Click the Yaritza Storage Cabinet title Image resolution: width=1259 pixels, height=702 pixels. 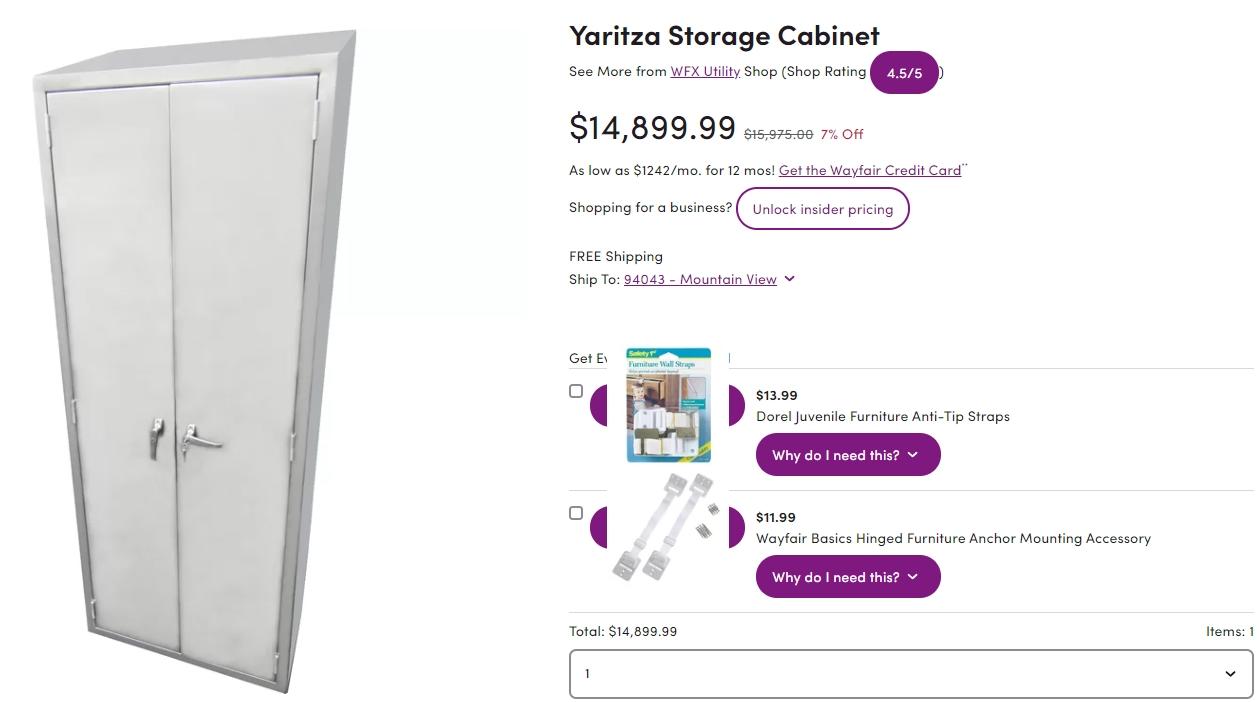(x=723, y=35)
